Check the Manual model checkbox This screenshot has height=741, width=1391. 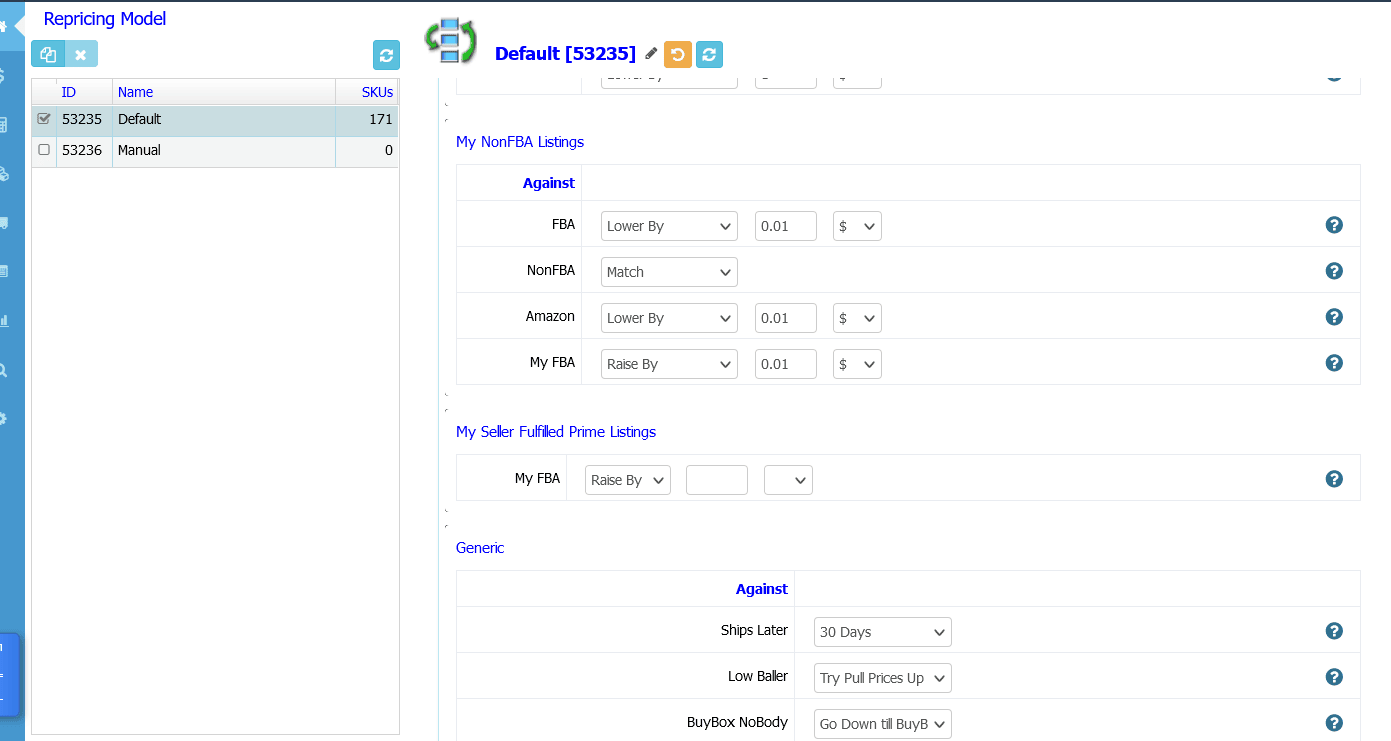[x=43, y=150]
